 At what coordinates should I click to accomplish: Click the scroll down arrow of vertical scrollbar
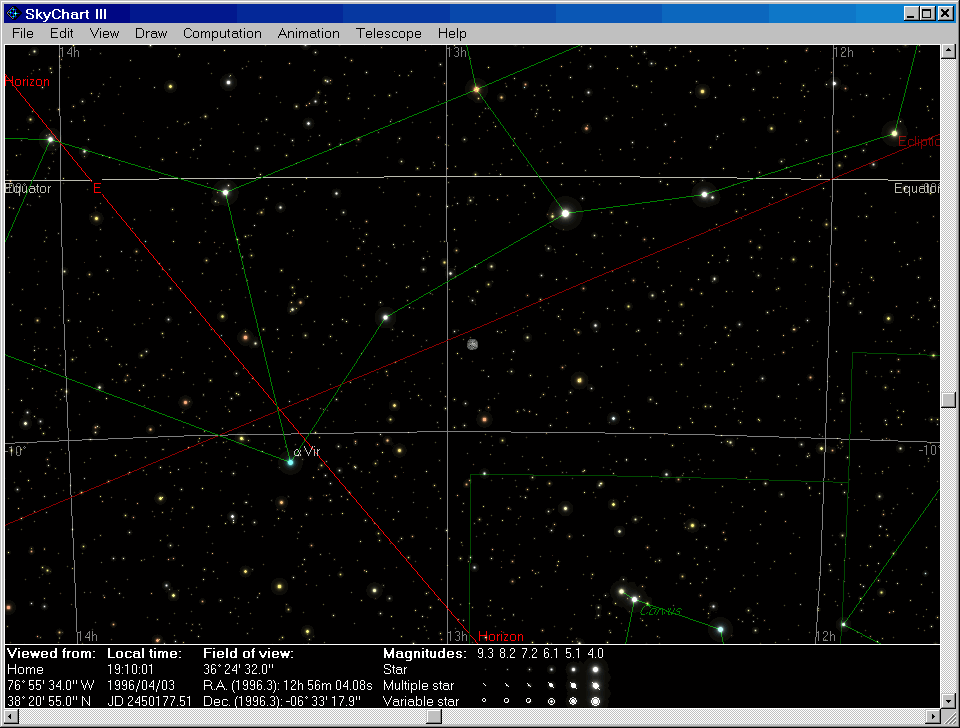pos(948,700)
